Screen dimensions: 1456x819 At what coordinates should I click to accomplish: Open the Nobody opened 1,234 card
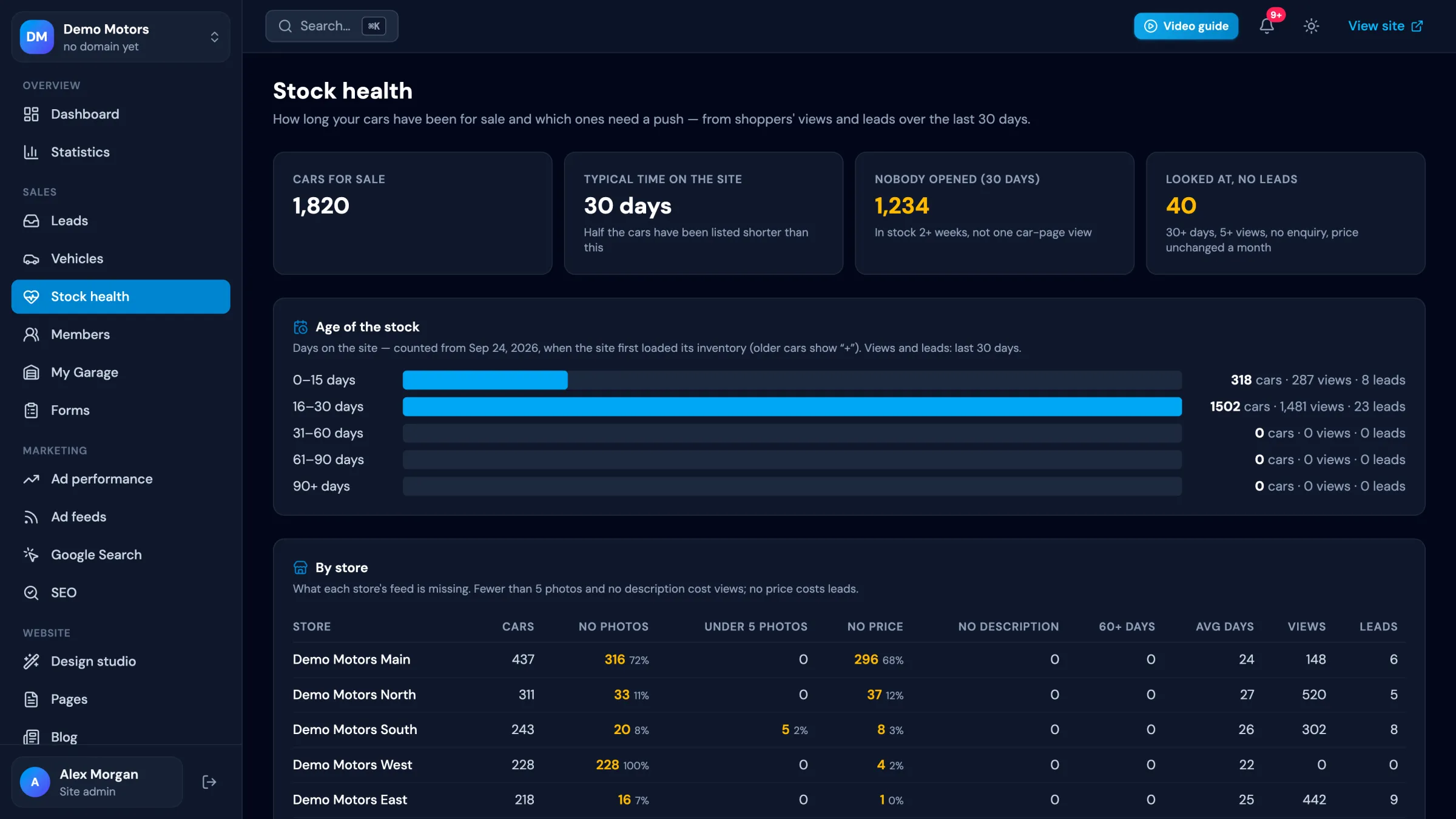(994, 213)
